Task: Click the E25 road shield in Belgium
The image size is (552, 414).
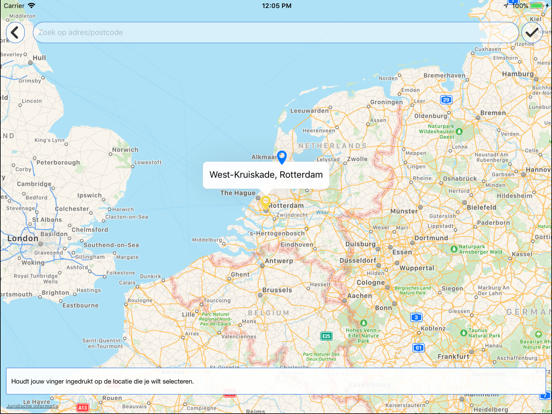Action: click(x=326, y=336)
